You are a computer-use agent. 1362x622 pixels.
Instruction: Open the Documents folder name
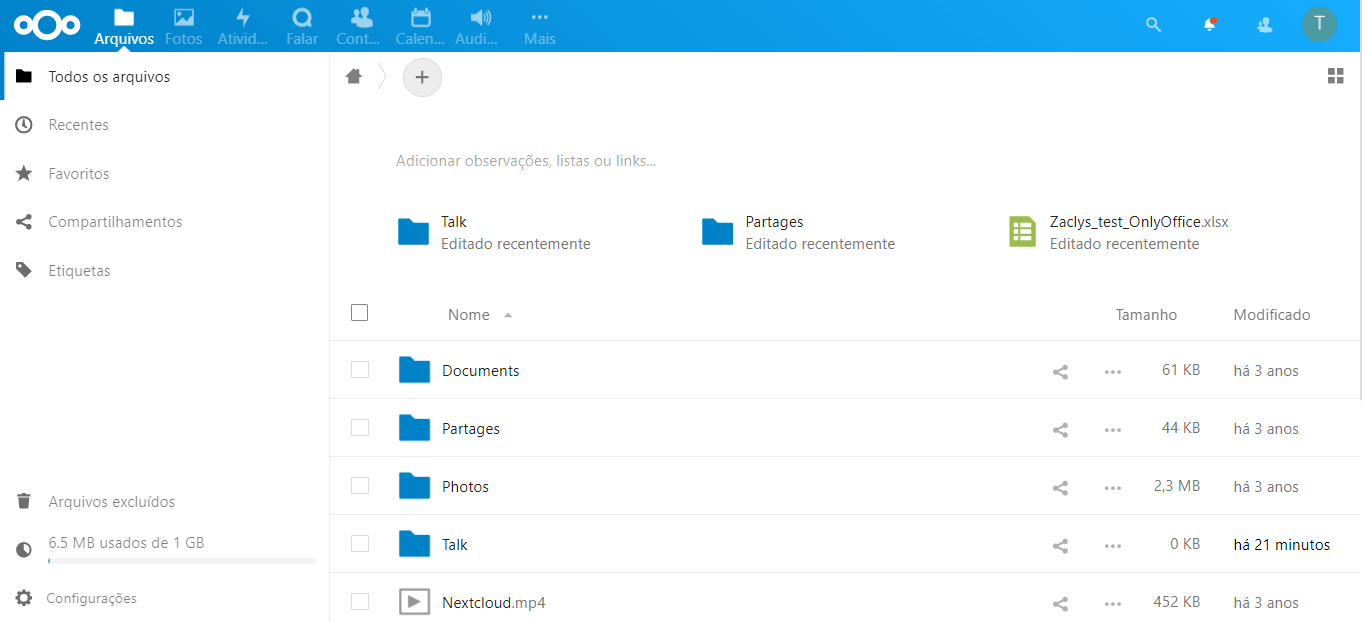[481, 371]
